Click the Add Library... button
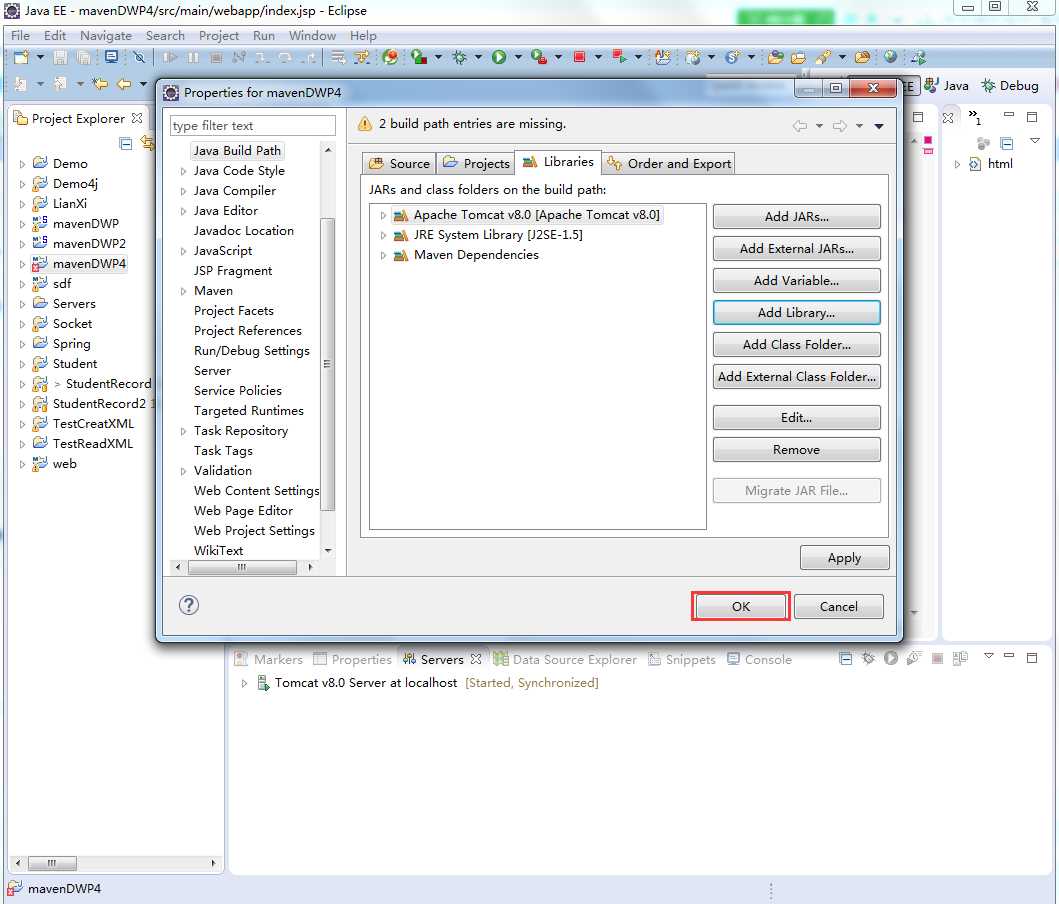Viewport: 1059px width, 904px height. pyautogui.click(x=796, y=313)
